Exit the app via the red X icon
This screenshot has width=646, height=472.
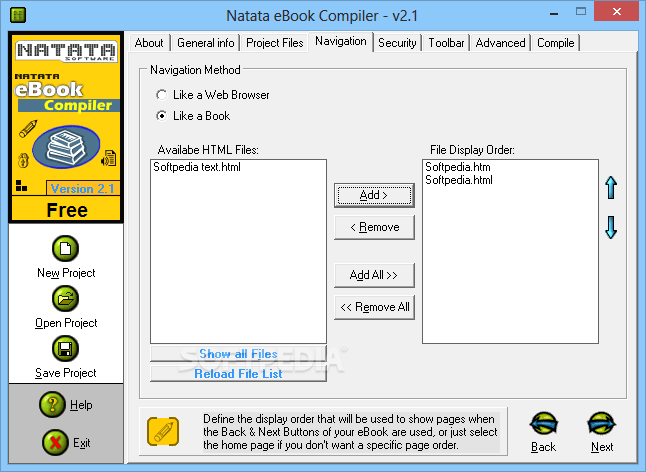click(55, 442)
